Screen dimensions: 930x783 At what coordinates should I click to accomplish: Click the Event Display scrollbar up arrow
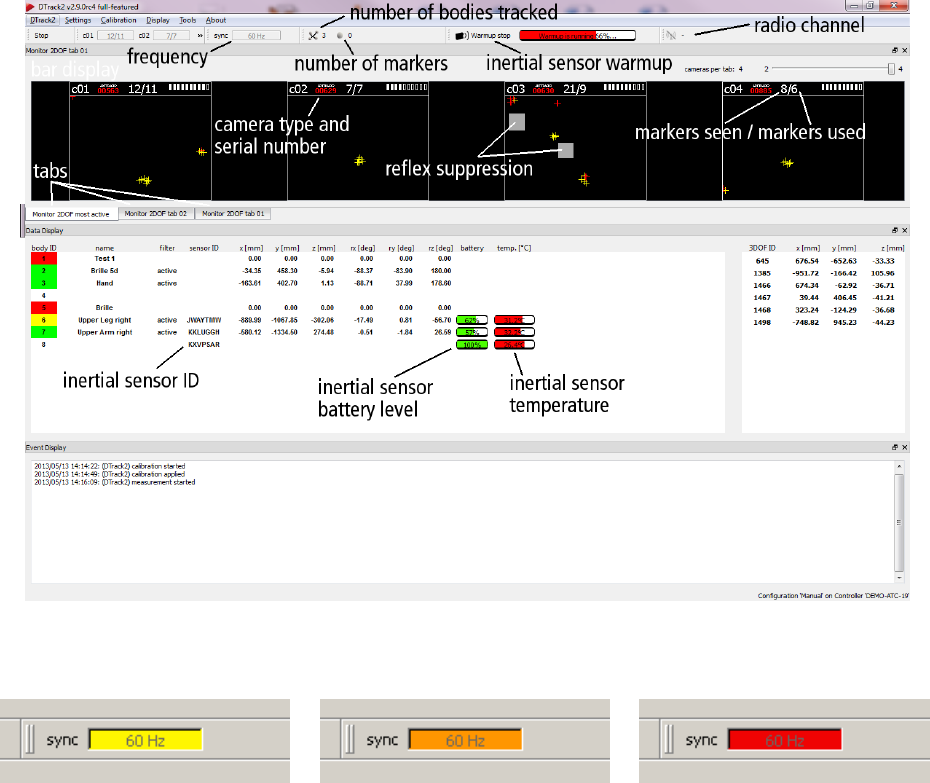pos(899,467)
